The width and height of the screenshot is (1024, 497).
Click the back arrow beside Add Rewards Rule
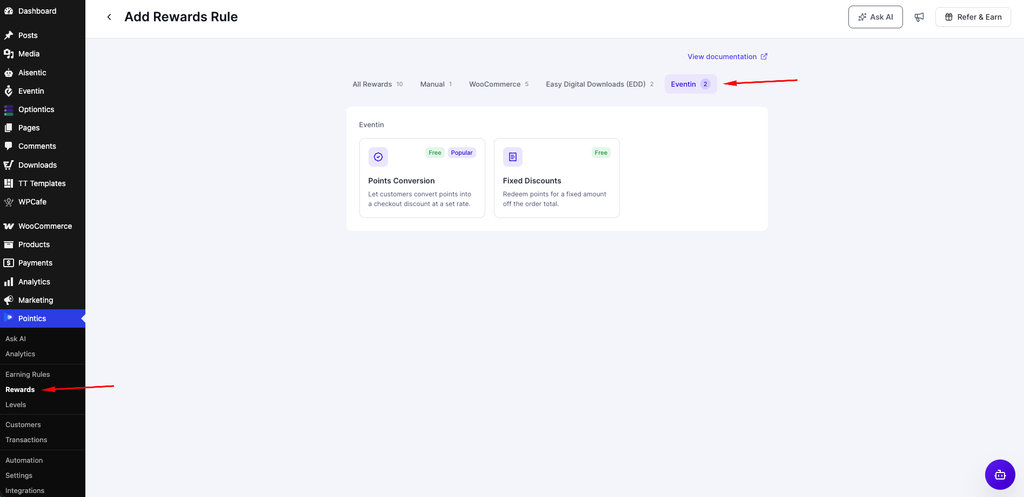click(x=109, y=17)
